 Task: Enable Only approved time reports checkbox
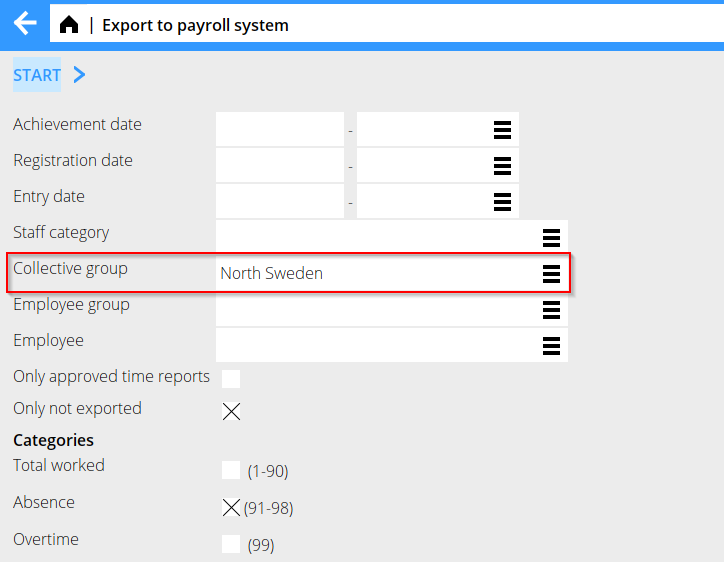[x=231, y=379]
